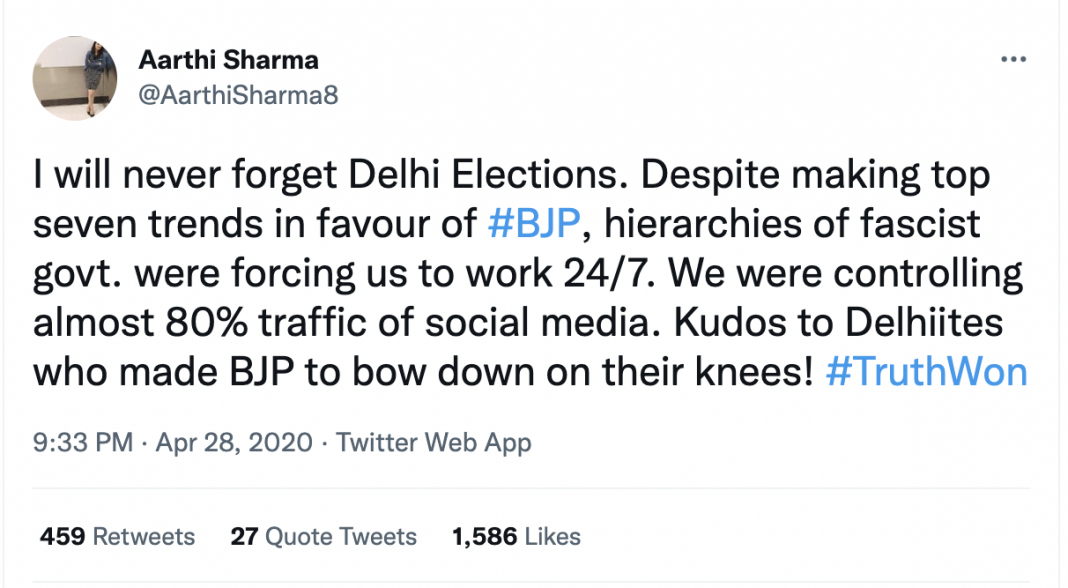Follow the #TruthWon hashtag link
1068x588 pixels.
927,372
